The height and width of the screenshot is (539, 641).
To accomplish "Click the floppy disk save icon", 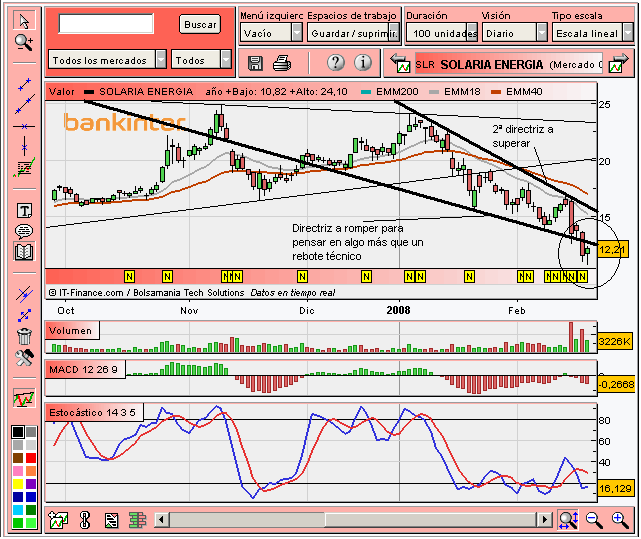I will point(256,63).
